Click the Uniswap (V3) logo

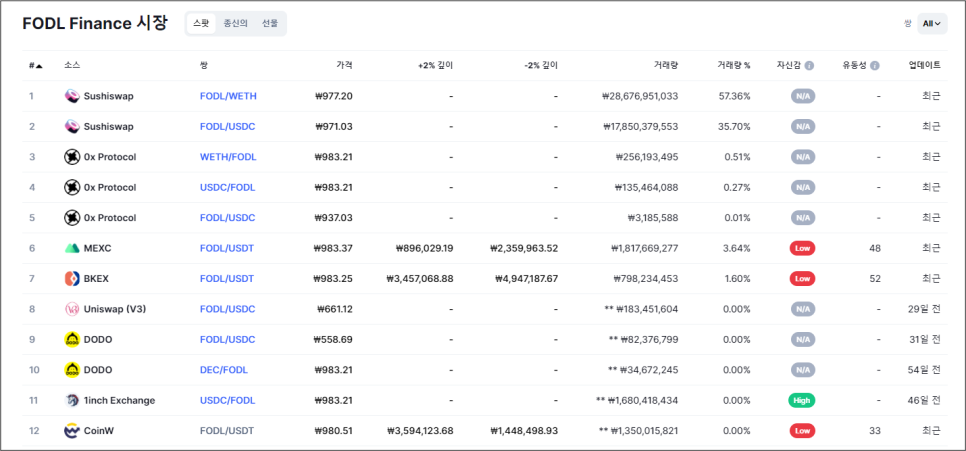(x=72, y=309)
